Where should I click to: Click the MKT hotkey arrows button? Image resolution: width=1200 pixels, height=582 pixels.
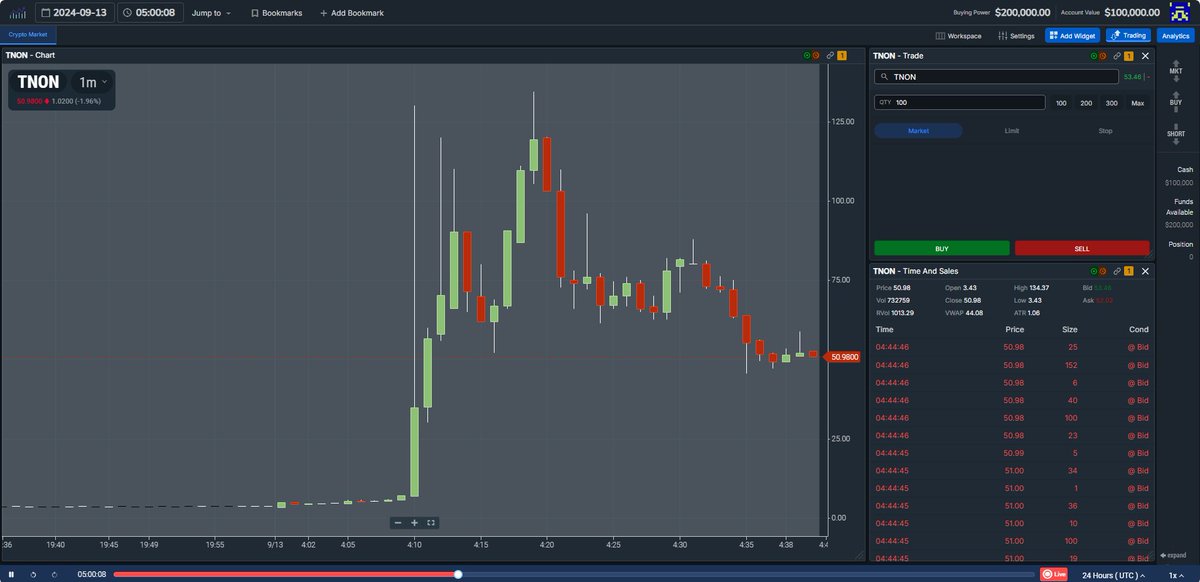click(x=1176, y=70)
